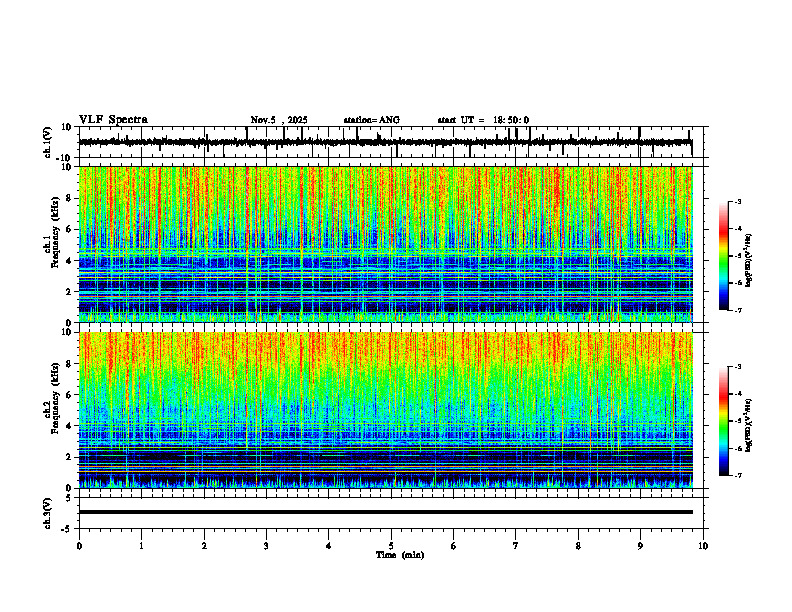Click the ch.1 color bar log(PSD) units label
The height and width of the screenshot is (612, 792).
pos(749,260)
